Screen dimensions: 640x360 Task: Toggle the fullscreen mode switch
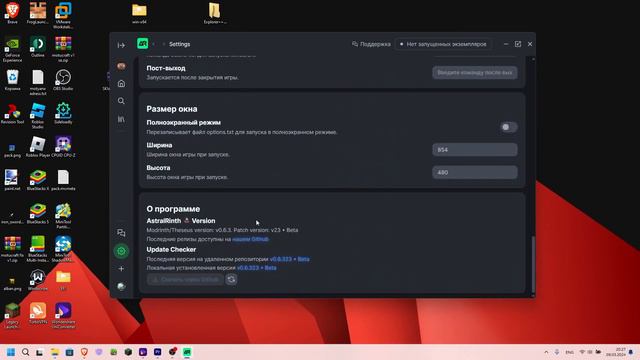(x=509, y=127)
